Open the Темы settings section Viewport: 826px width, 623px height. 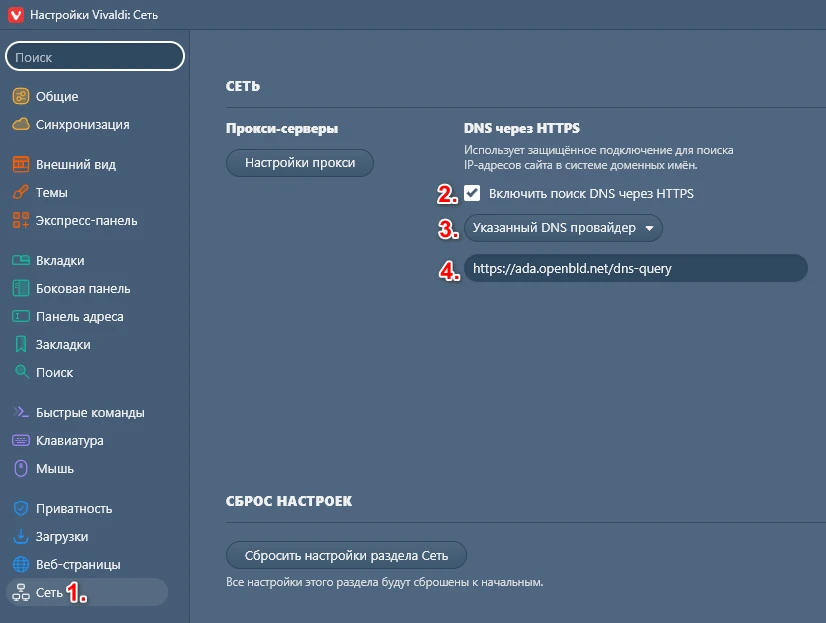coord(52,193)
